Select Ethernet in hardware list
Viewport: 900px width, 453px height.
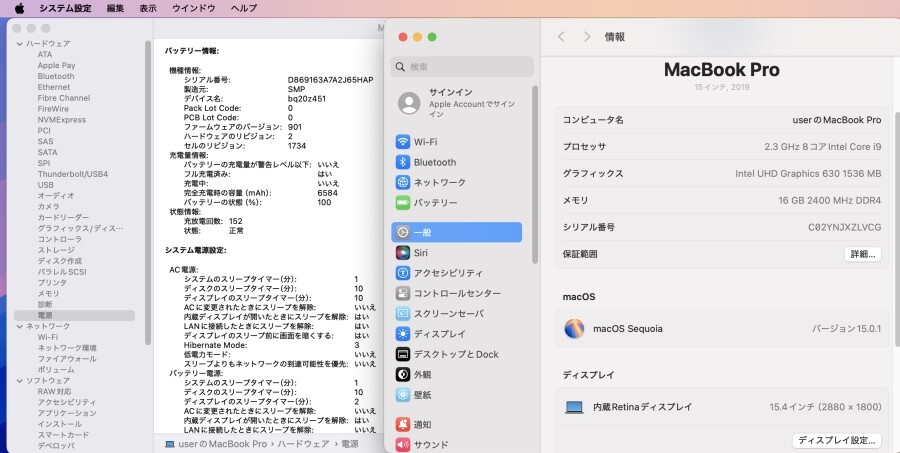point(54,87)
